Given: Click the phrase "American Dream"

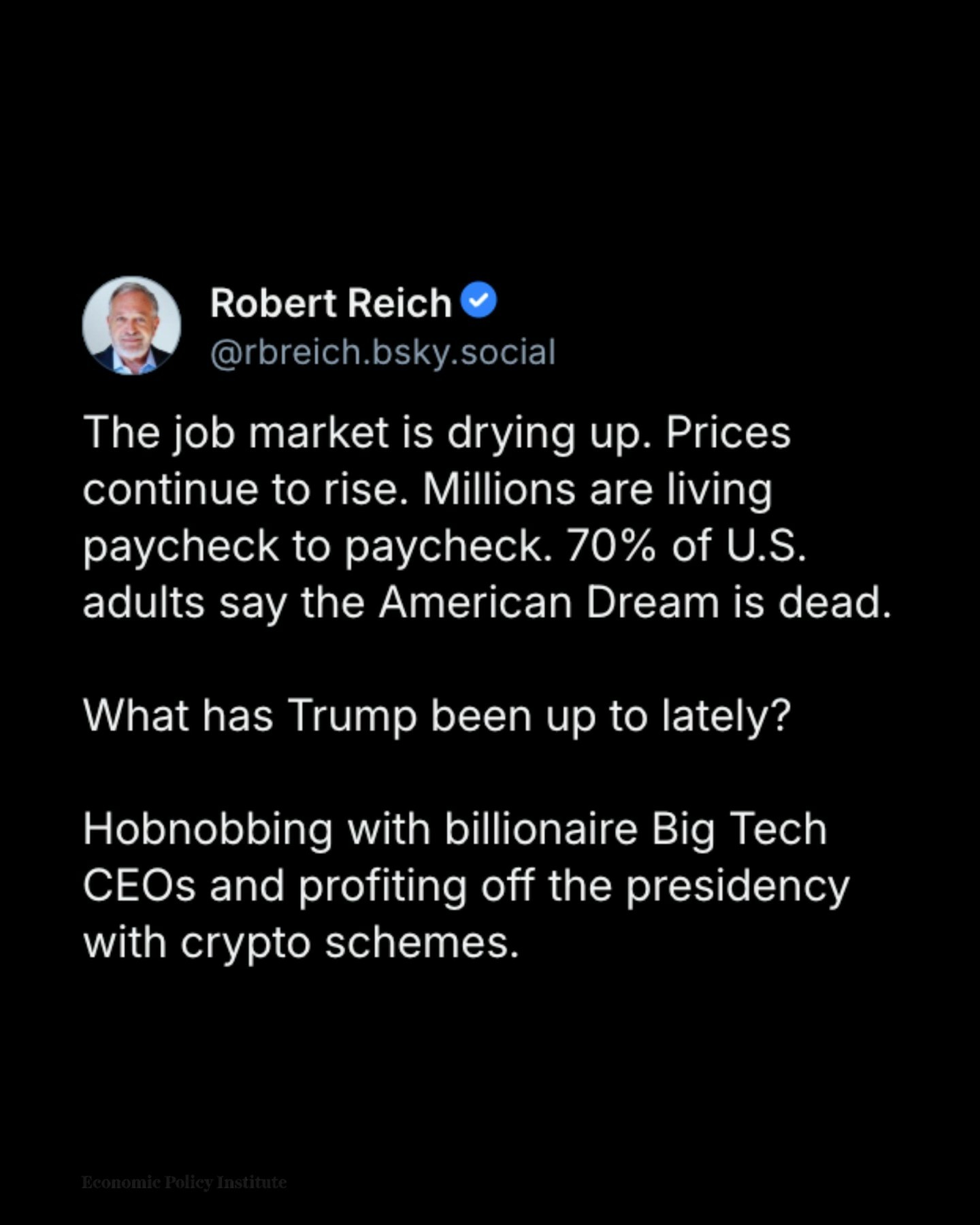Looking at the screenshot, I should 549,603.
